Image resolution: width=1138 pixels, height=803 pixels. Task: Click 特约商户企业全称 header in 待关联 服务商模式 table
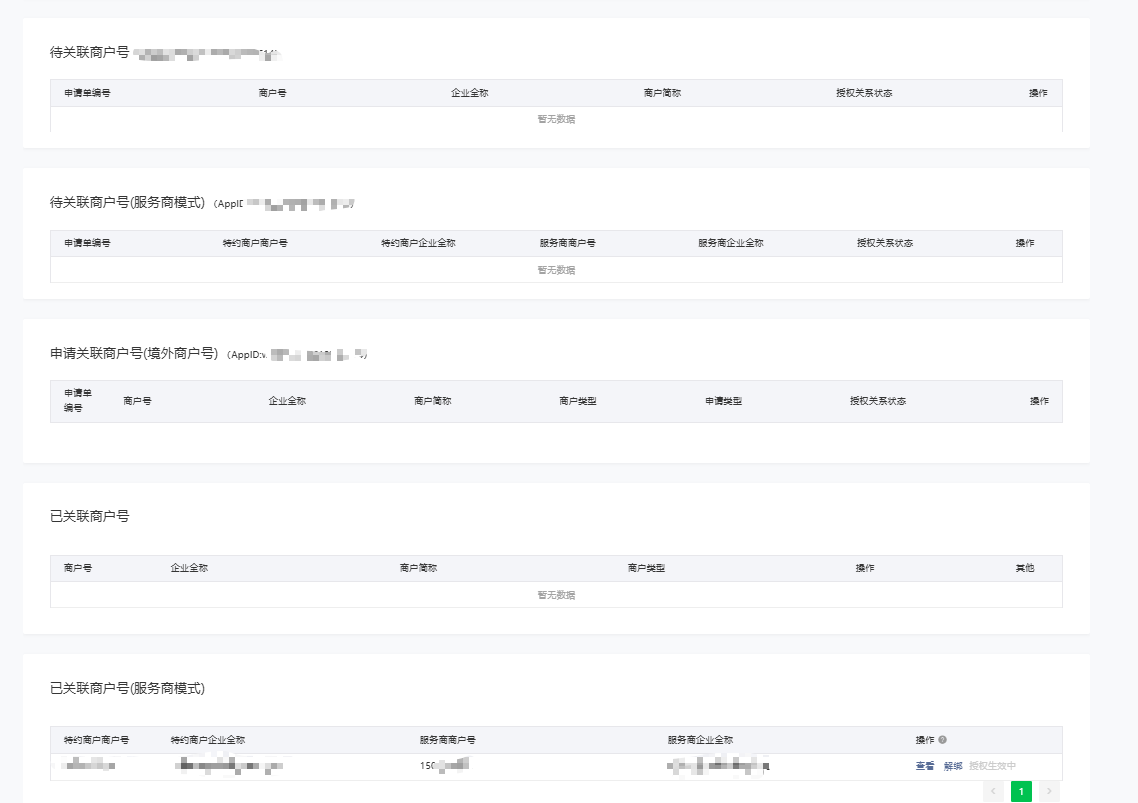(418, 243)
